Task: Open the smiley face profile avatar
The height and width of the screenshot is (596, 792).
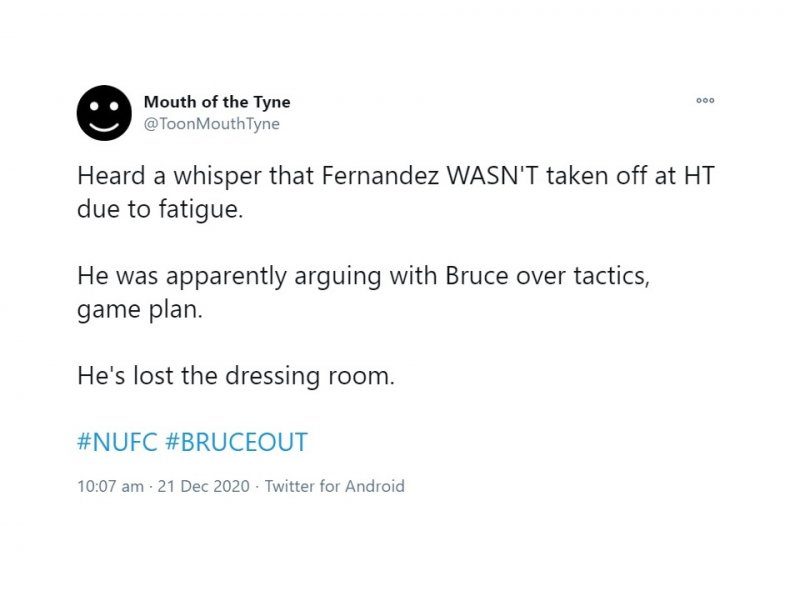Action: coord(104,113)
